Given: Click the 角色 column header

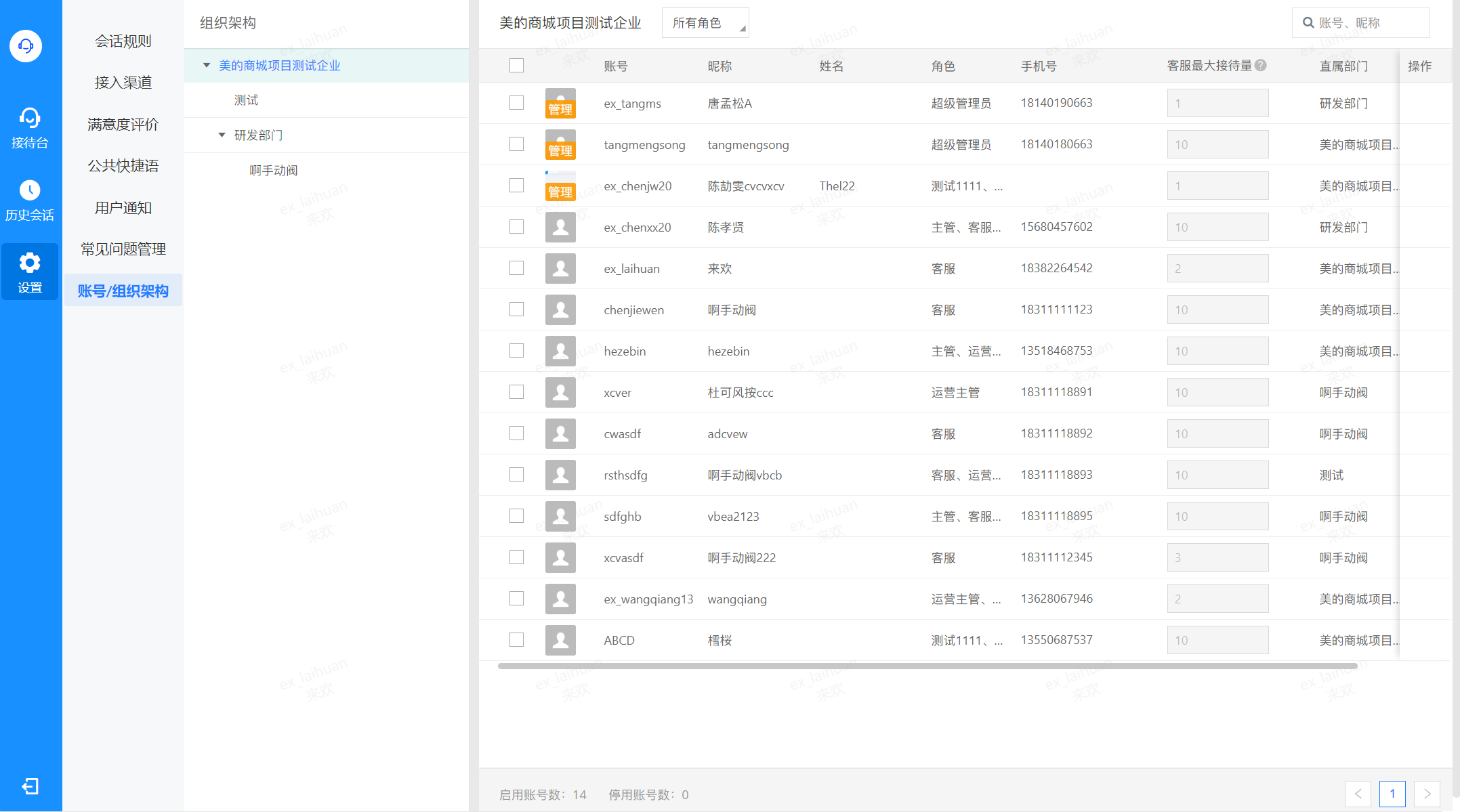Looking at the screenshot, I should [x=943, y=66].
